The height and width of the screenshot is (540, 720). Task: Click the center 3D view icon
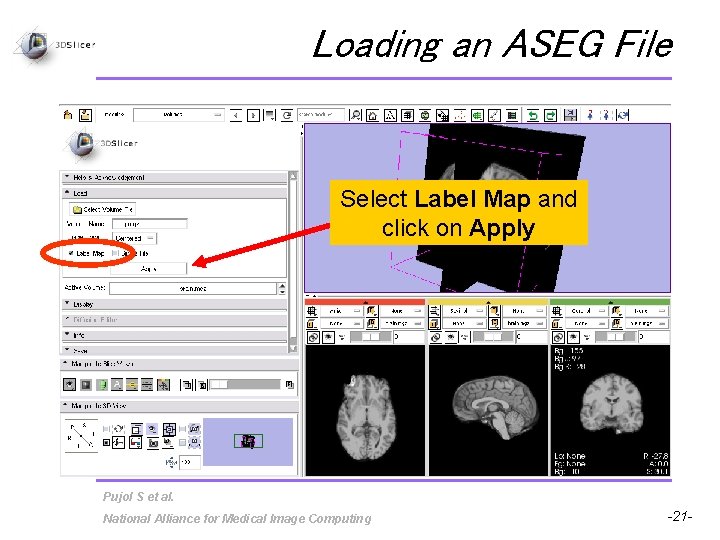[169, 429]
